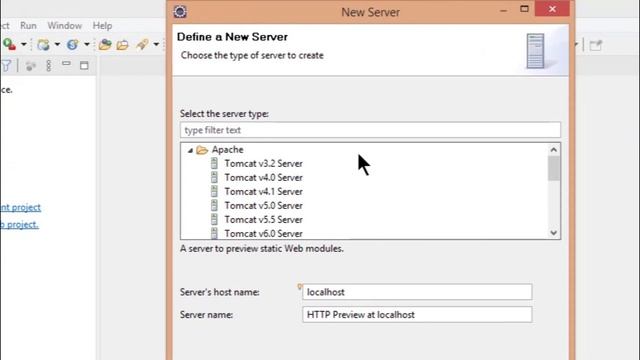
Task: Open the blue S icon's dropdown arrow
Action: 87,44
